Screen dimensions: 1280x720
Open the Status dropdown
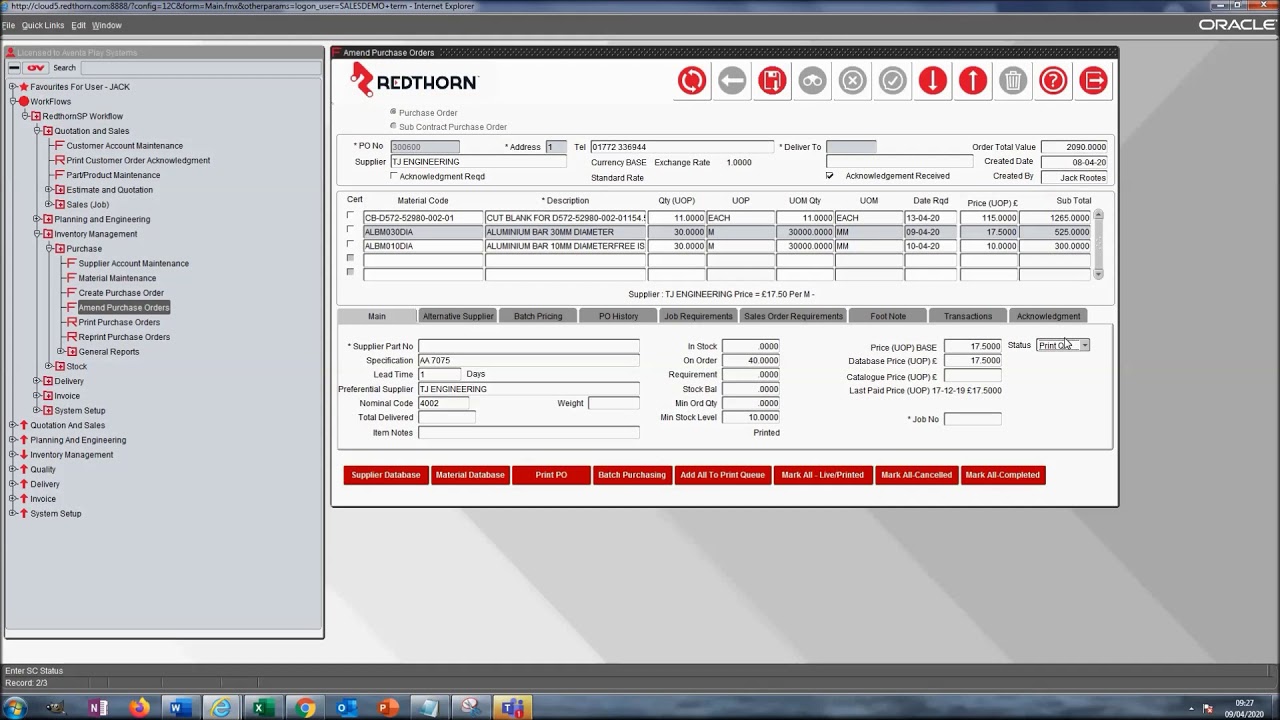(x=1084, y=345)
